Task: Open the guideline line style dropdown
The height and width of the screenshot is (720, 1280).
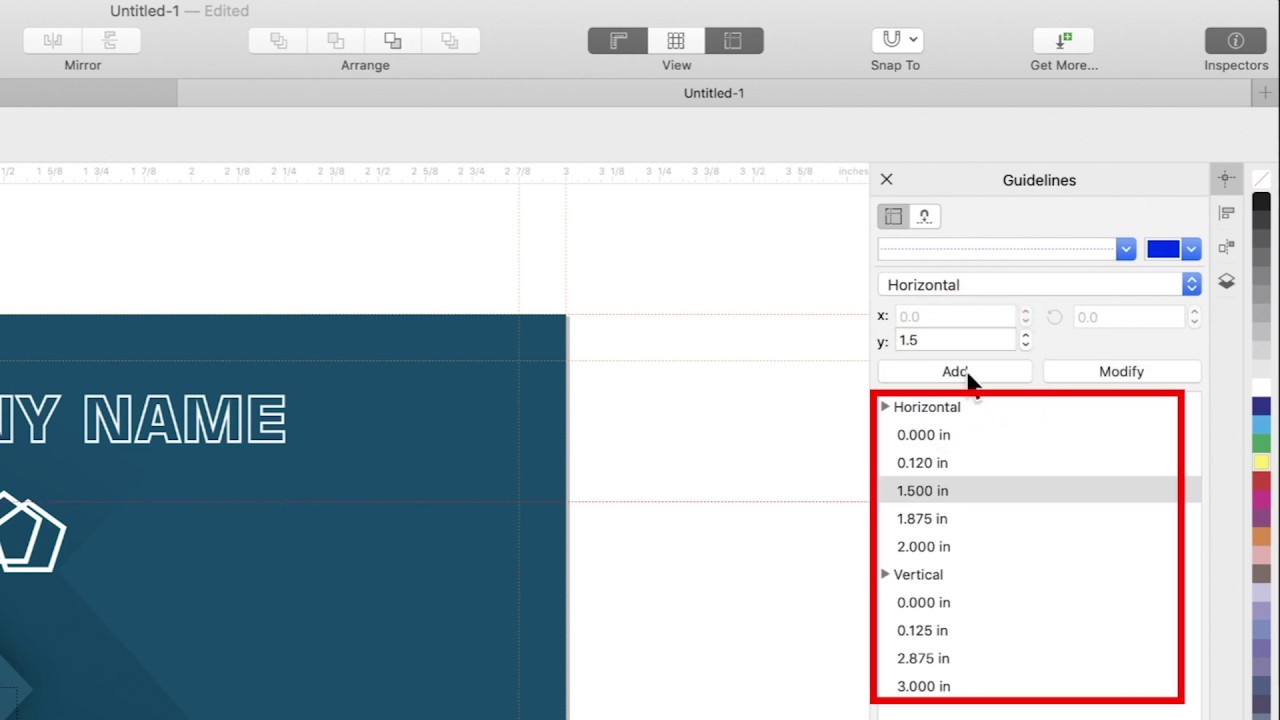Action: [1007, 249]
